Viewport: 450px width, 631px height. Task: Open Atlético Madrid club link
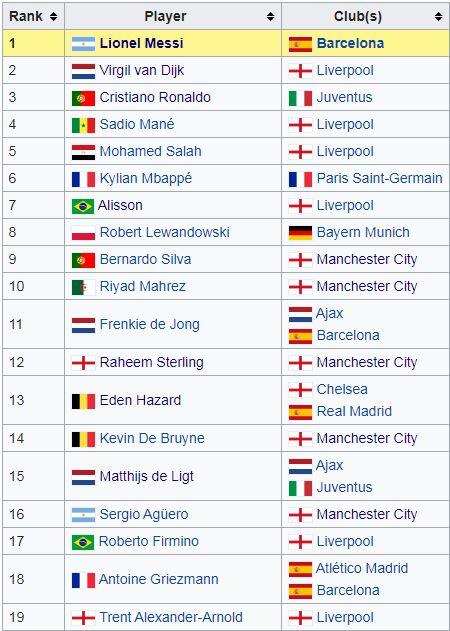(362, 568)
